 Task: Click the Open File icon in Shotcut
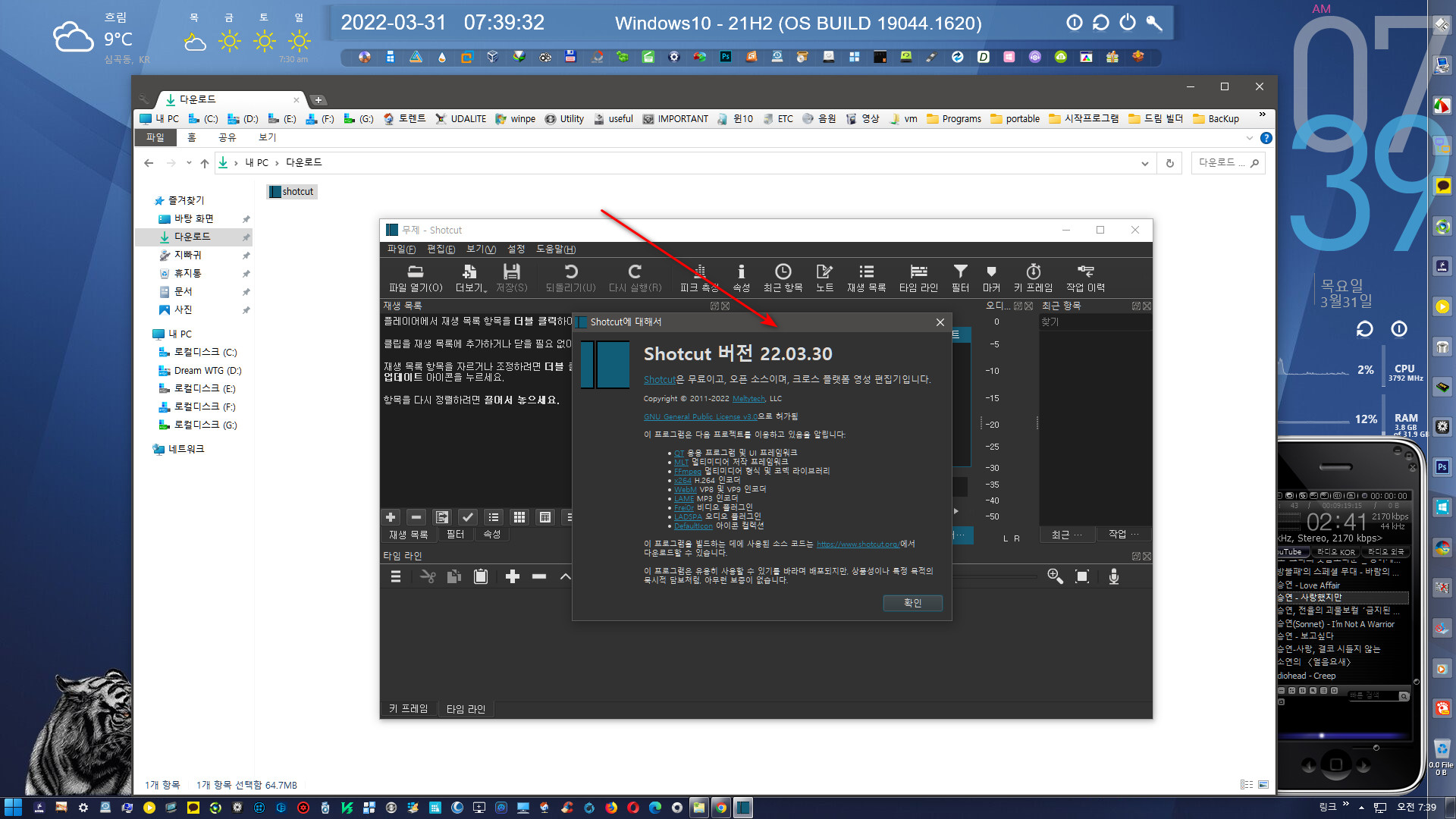click(x=415, y=278)
